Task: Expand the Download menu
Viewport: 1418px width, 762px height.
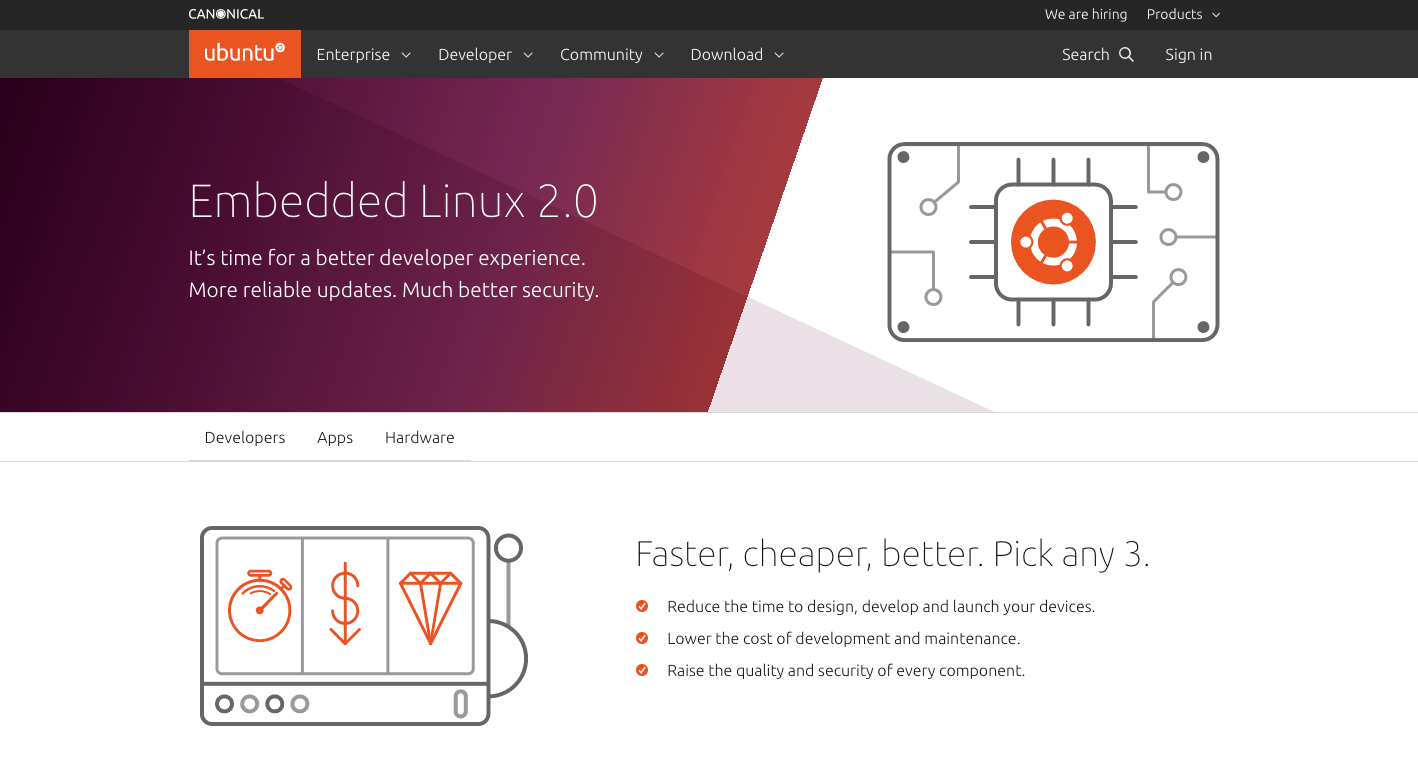Action: point(737,54)
